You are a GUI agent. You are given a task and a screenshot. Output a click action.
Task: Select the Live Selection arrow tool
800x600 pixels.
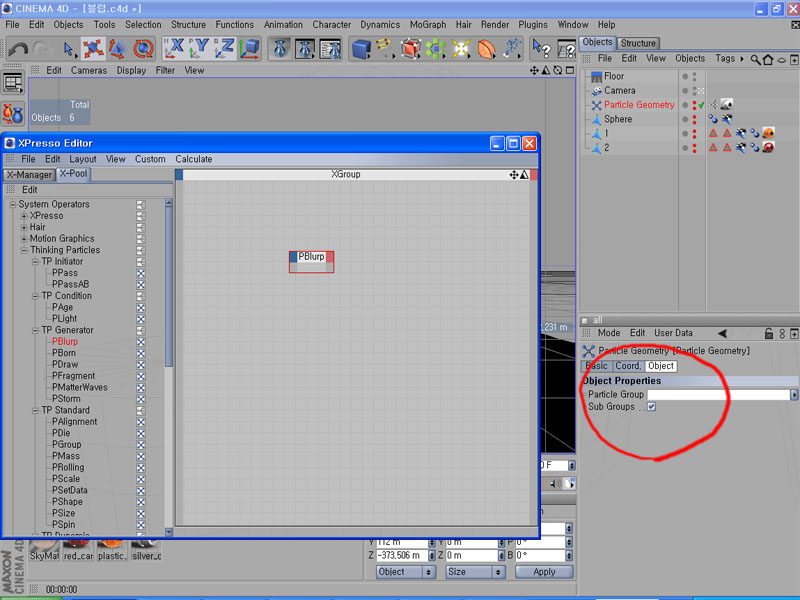(68, 49)
